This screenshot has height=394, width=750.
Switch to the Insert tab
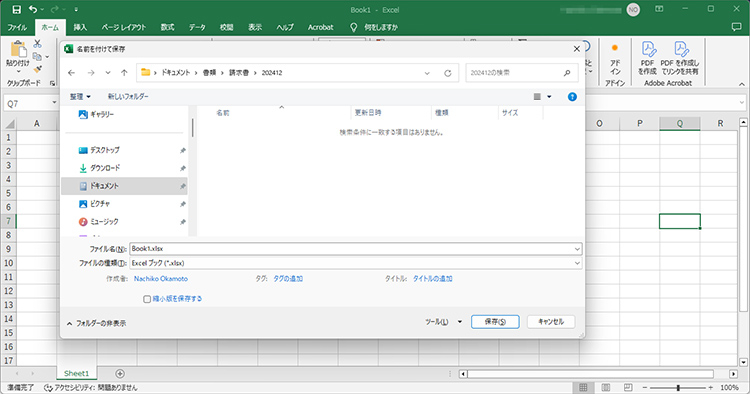point(80,27)
